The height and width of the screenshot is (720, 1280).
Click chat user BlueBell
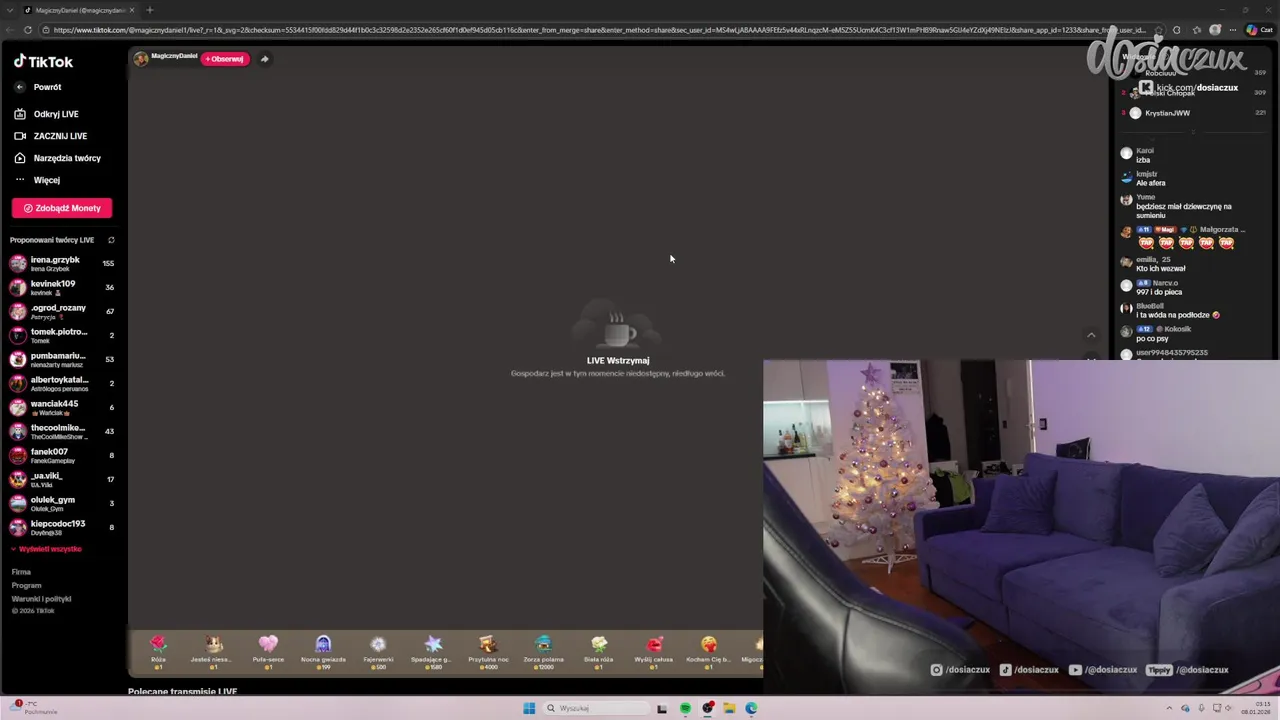tap(1150, 306)
